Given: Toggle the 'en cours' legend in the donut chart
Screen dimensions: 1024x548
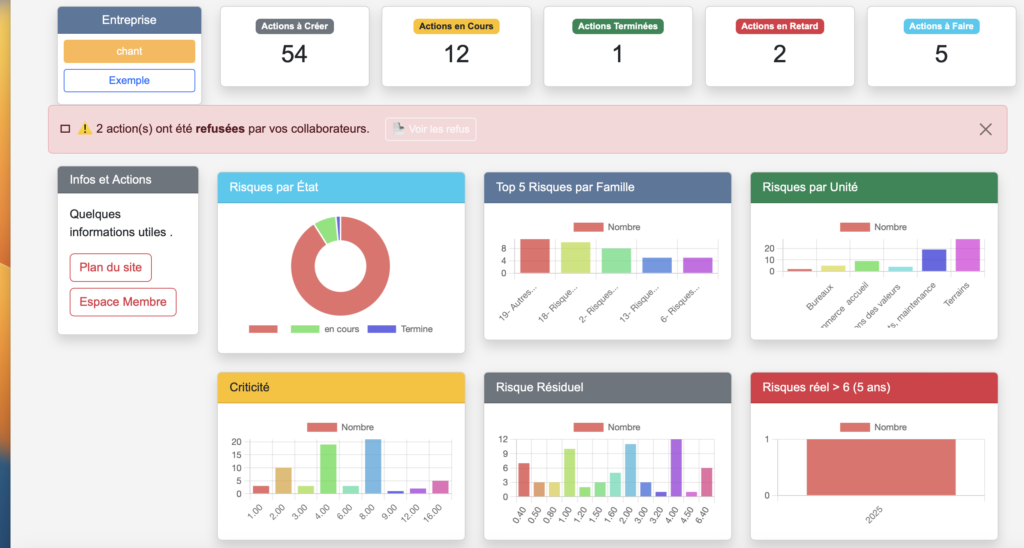Looking at the screenshot, I should point(325,329).
